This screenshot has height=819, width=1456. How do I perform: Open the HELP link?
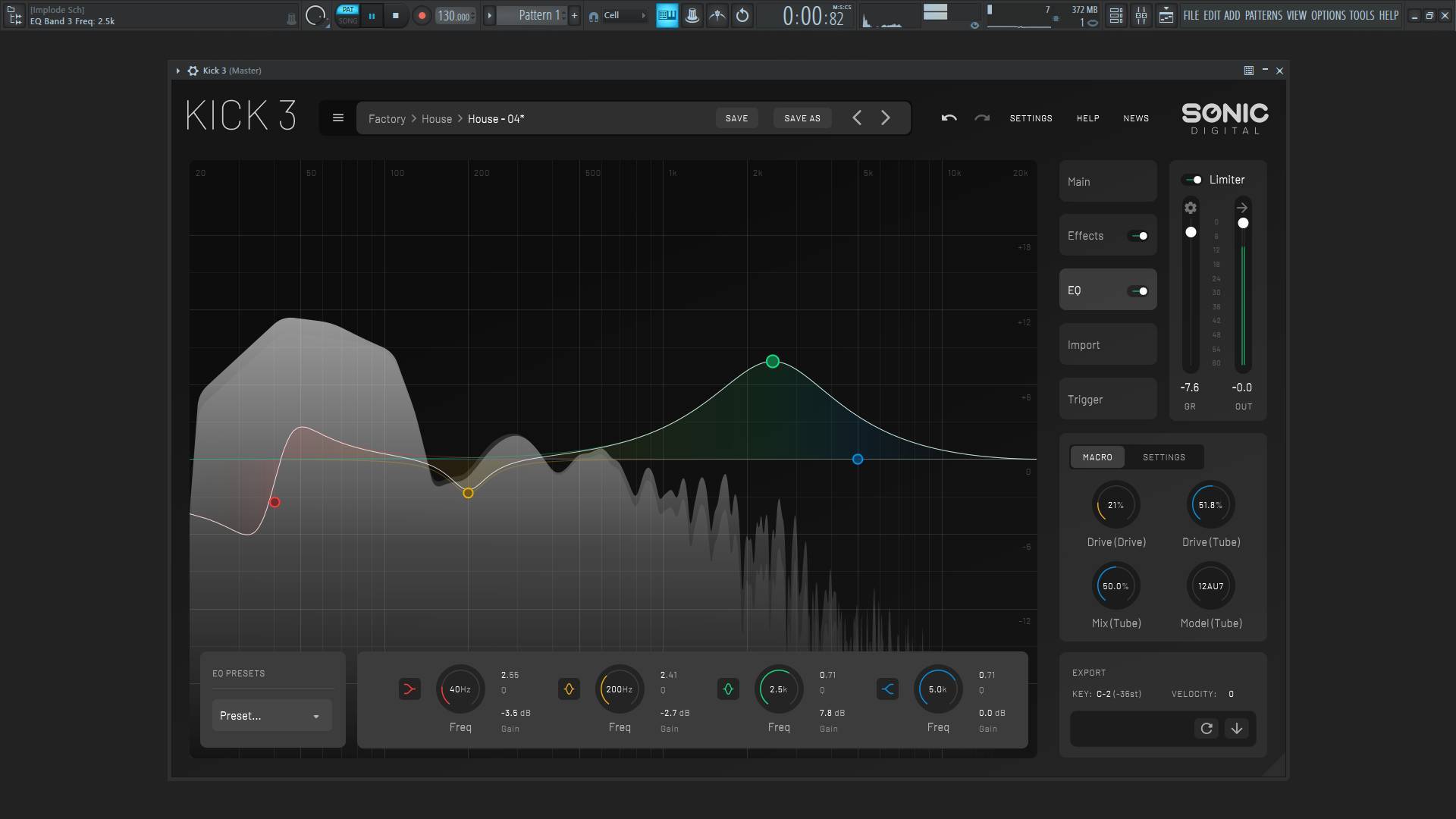1088,118
